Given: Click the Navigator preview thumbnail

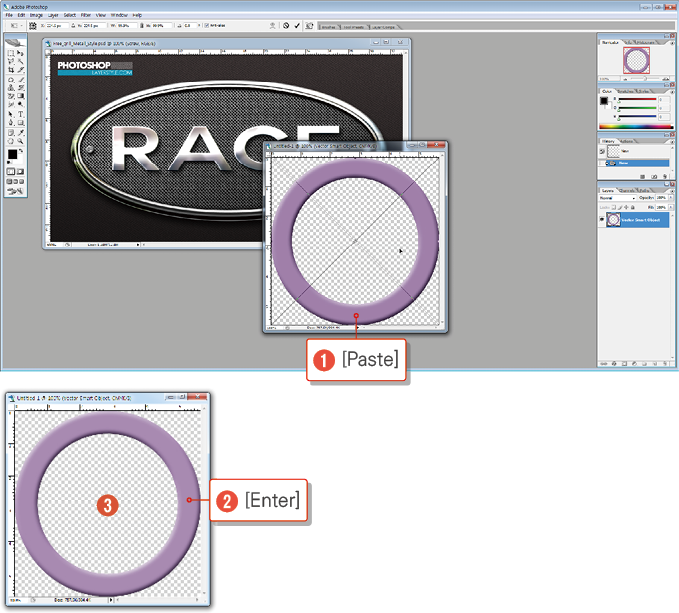Looking at the screenshot, I should pyautogui.click(x=636, y=60).
